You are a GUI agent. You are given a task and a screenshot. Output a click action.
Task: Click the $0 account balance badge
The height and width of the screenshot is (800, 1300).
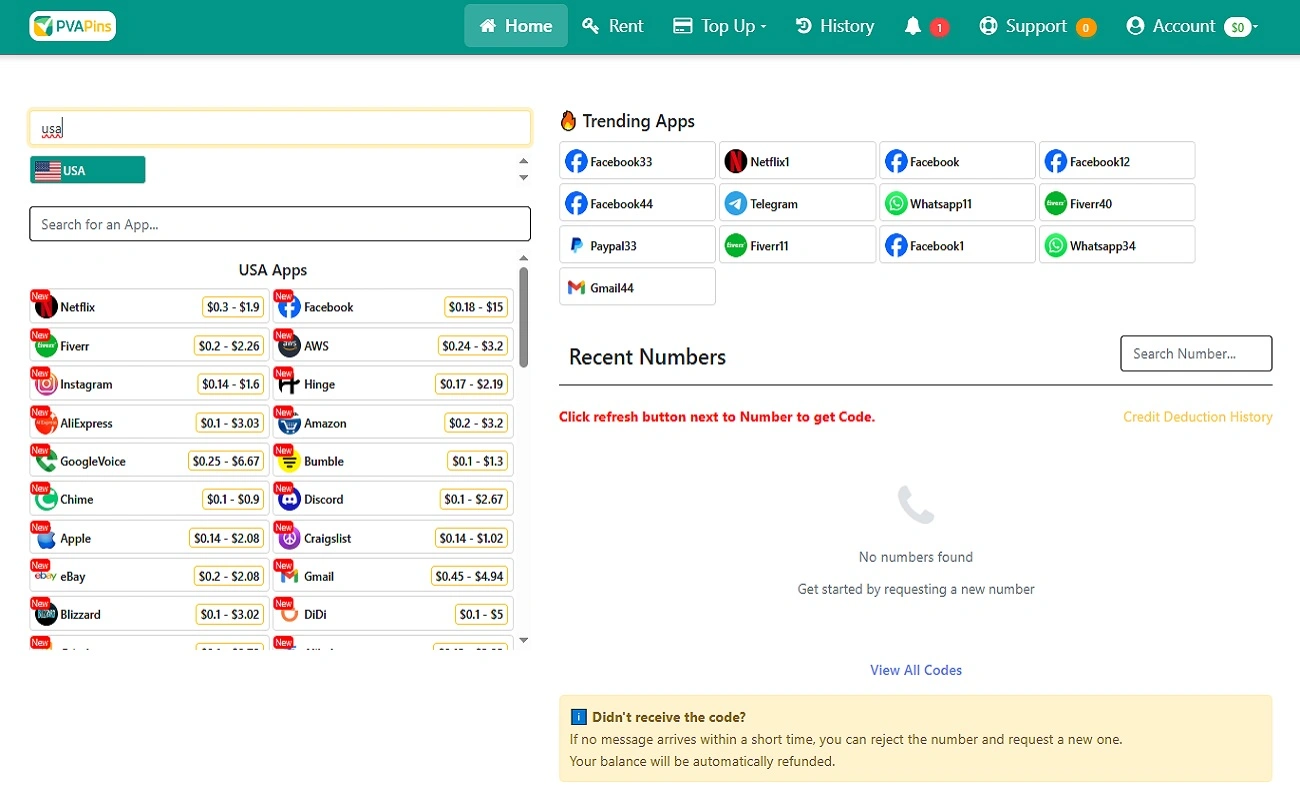click(x=1238, y=28)
